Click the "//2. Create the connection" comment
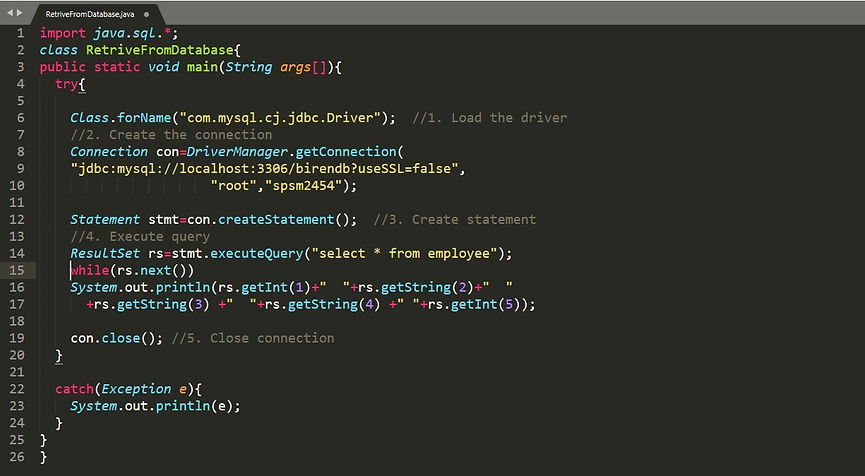Screen dimensions: 865x476 (171, 135)
